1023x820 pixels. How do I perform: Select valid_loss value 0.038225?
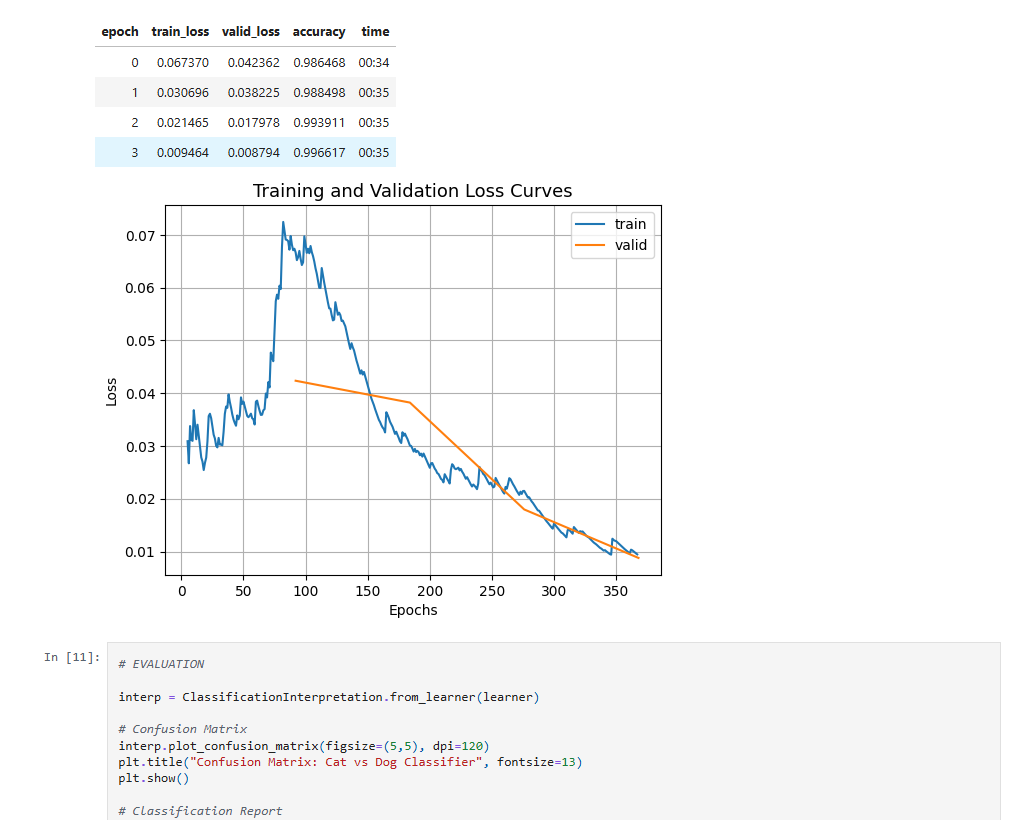pyautogui.click(x=253, y=93)
